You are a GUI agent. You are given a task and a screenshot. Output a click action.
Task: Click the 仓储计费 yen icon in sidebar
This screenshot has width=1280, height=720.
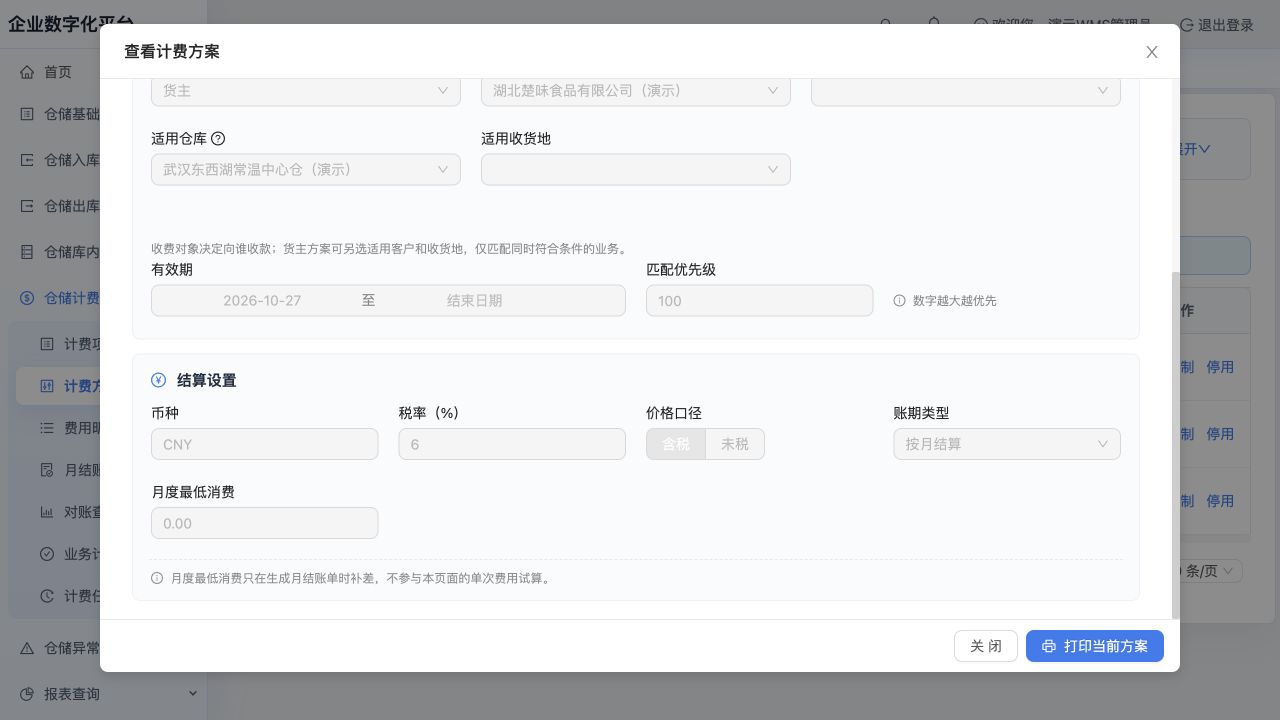coord(27,298)
